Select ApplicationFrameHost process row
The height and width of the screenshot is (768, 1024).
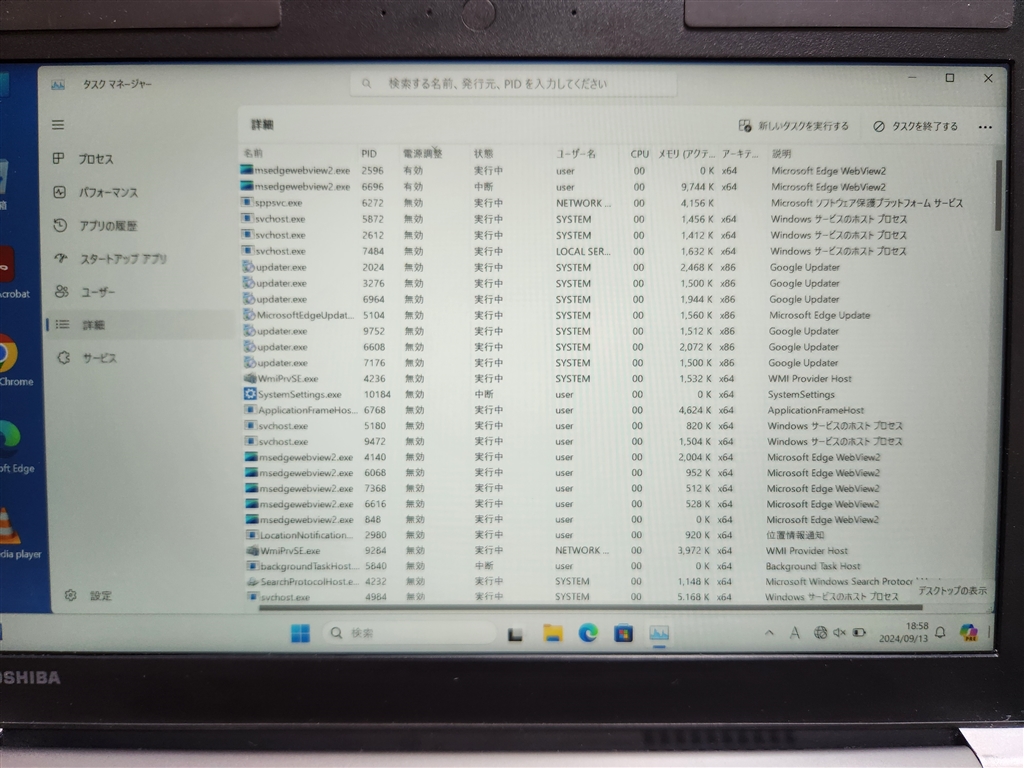click(x=616, y=410)
